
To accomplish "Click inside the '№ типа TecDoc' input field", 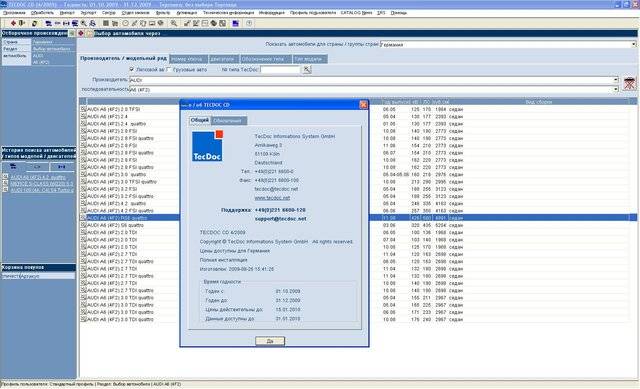I will [x=280, y=70].
